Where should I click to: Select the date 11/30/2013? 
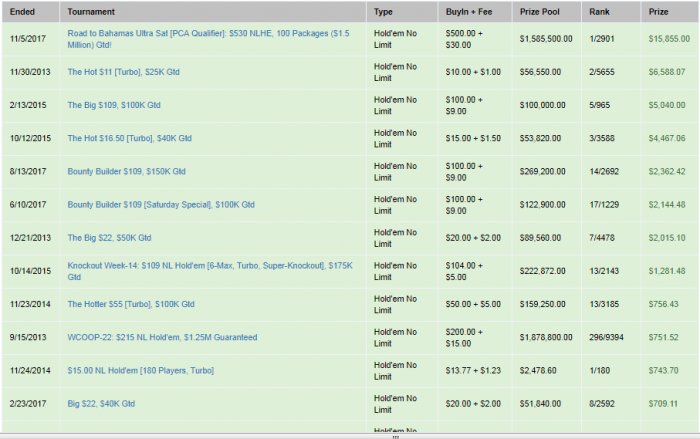click(30, 72)
